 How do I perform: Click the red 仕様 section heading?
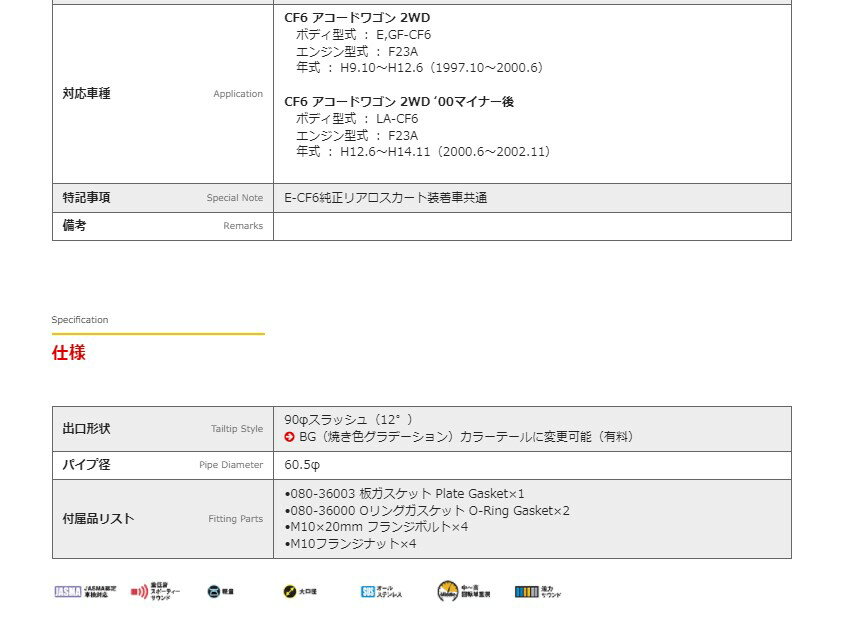69,353
